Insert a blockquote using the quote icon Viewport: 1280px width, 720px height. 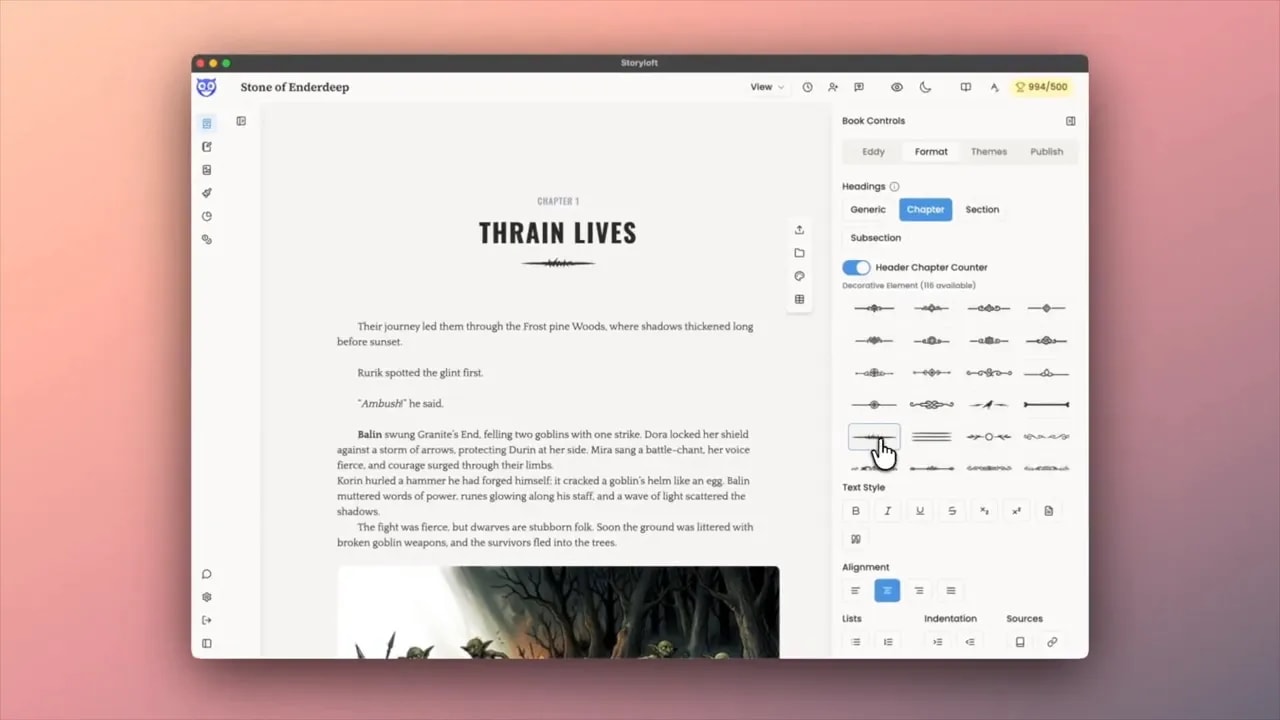(x=855, y=539)
